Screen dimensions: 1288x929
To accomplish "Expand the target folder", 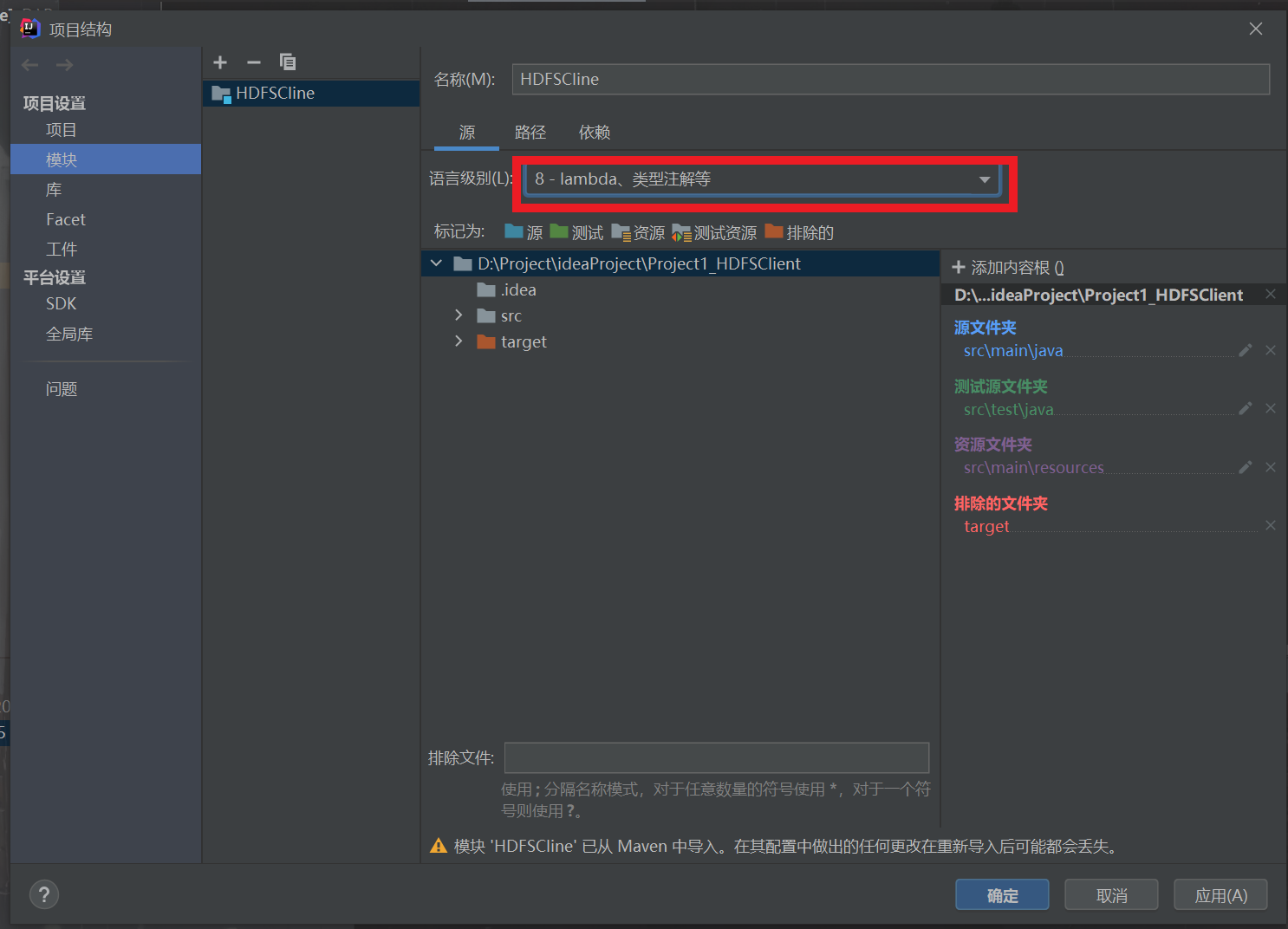I will pos(459,341).
